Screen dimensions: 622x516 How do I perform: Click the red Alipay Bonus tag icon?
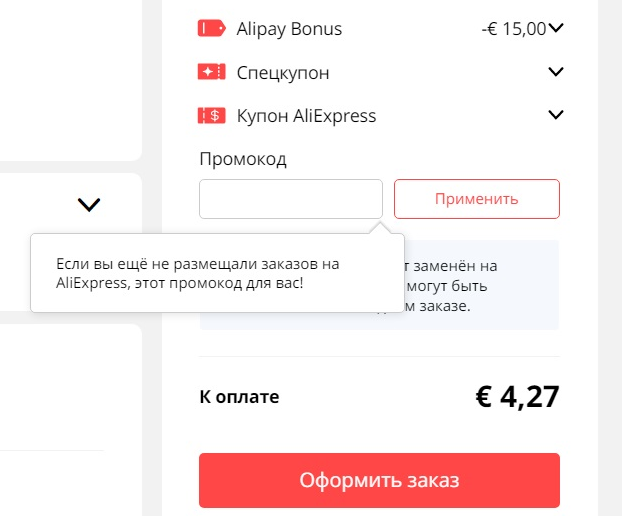tap(211, 29)
